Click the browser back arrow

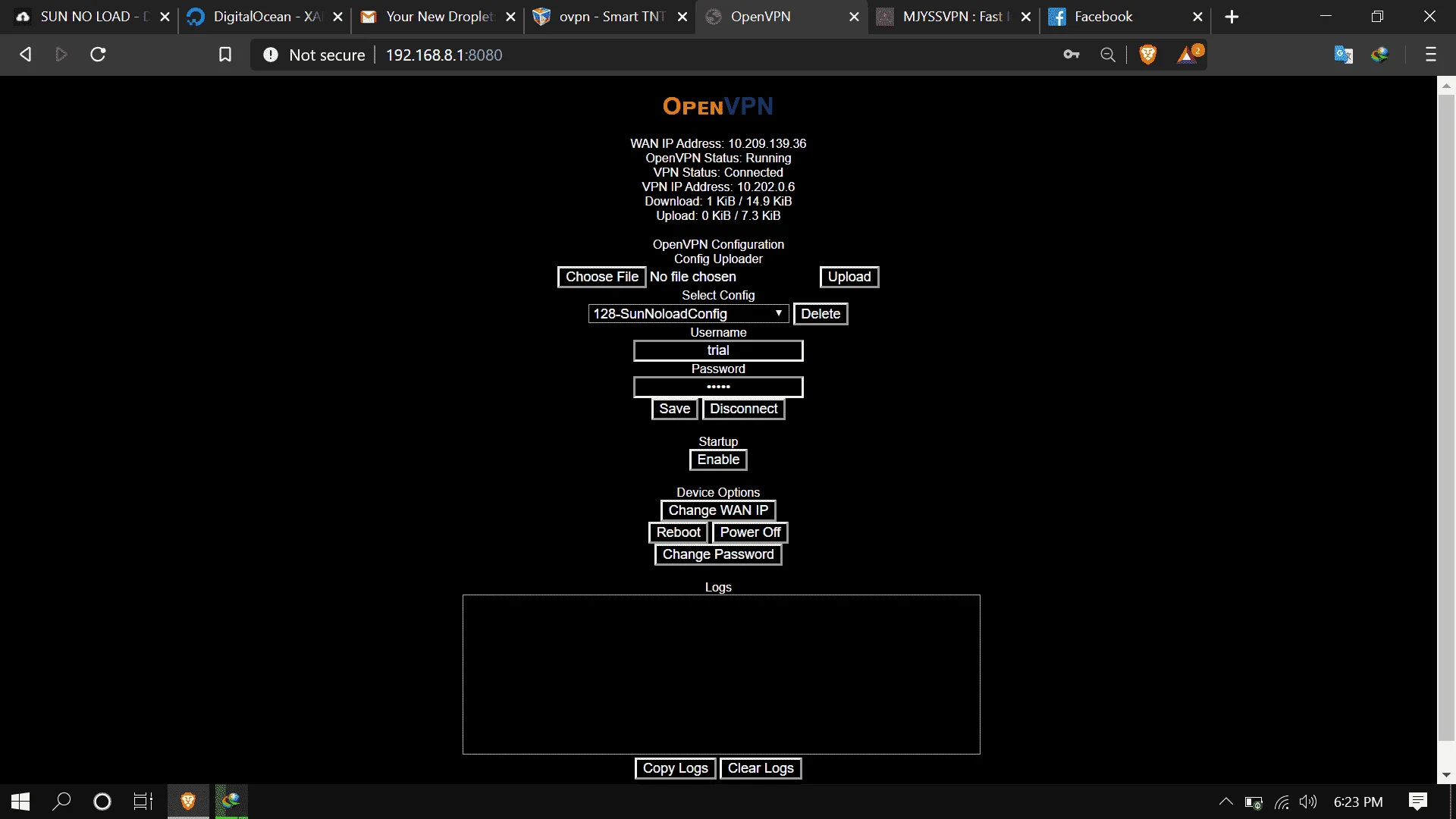25,55
